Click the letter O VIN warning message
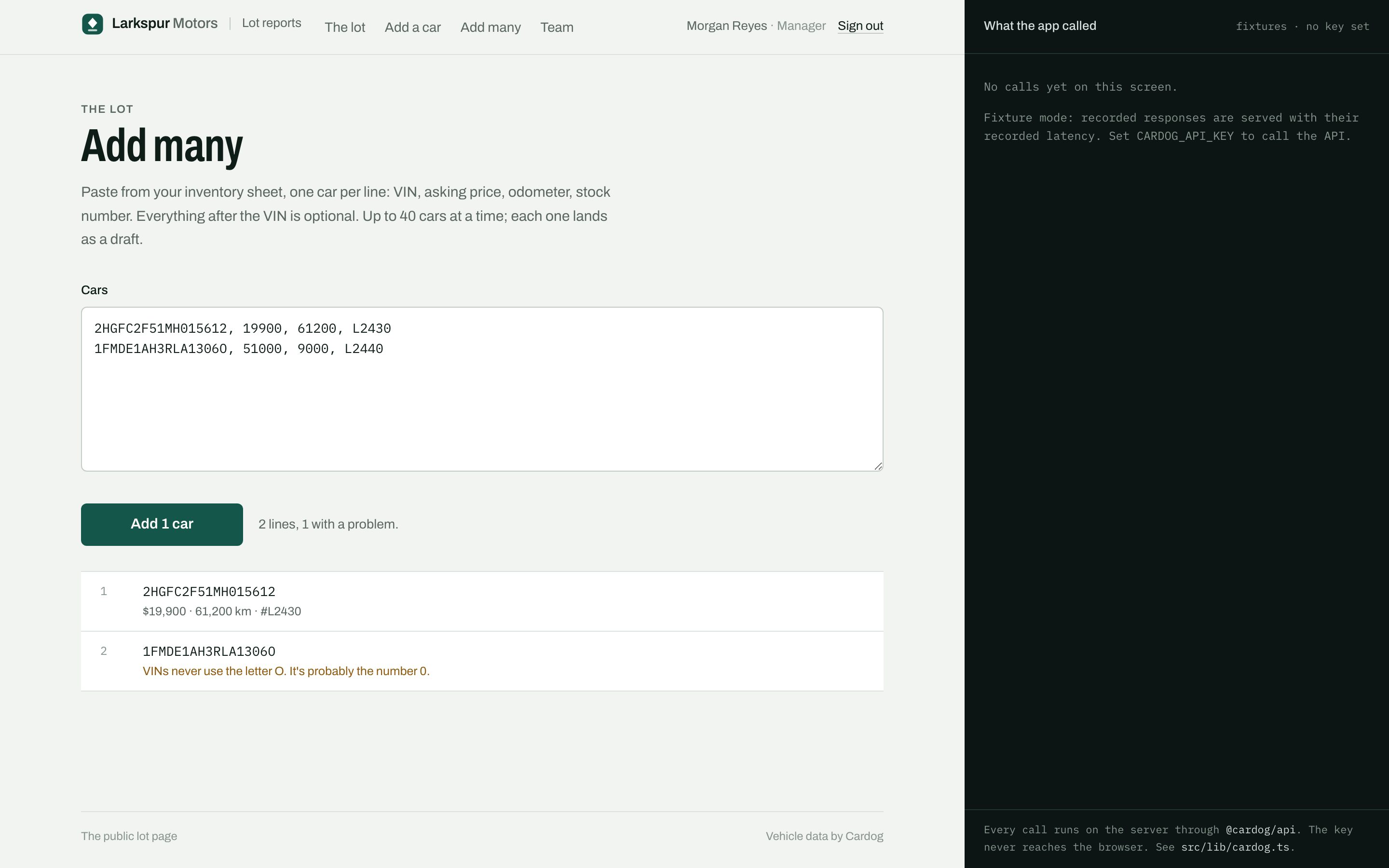This screenshot has height=868, width=1389. (x=286, y=671)
